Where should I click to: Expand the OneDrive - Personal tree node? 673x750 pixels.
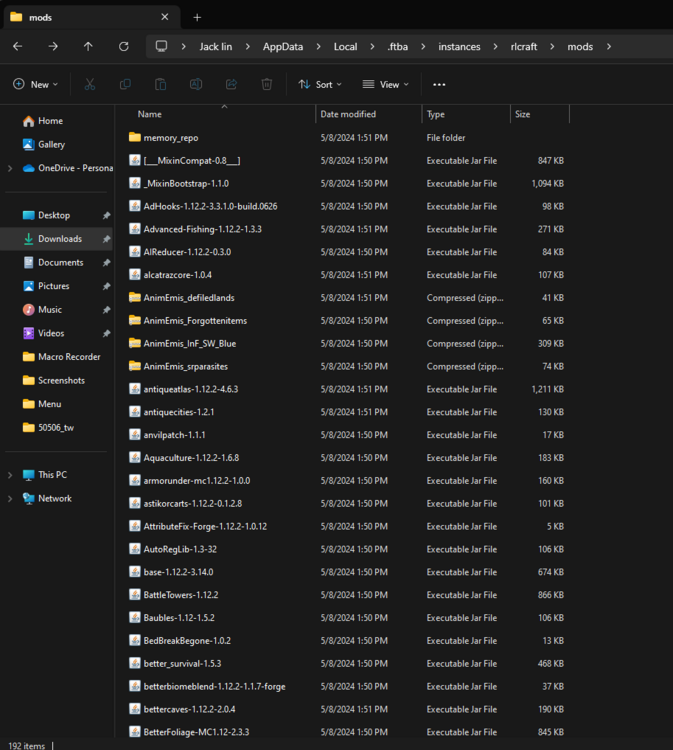tap(10, 168)
